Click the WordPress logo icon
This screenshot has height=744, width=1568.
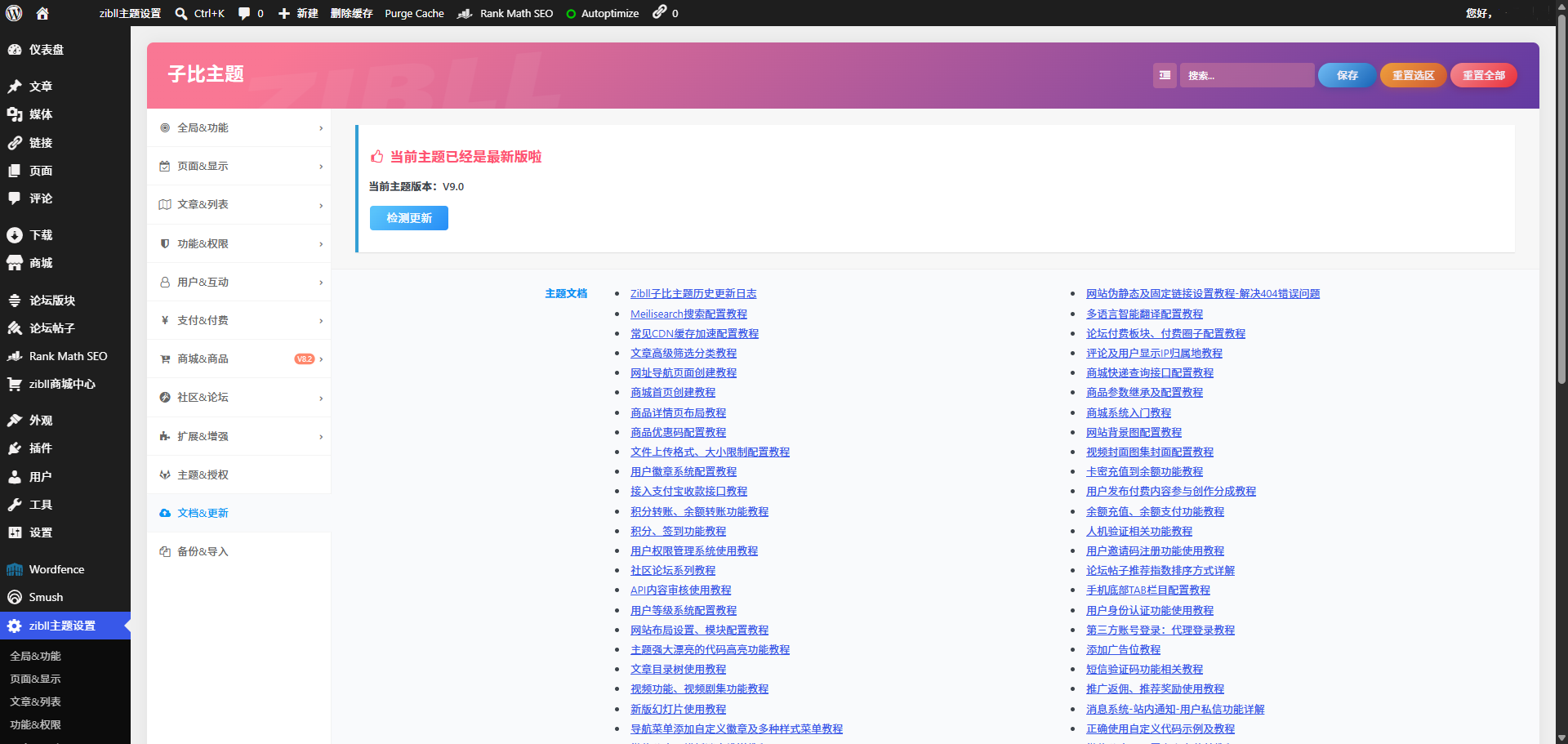point(15,13)
